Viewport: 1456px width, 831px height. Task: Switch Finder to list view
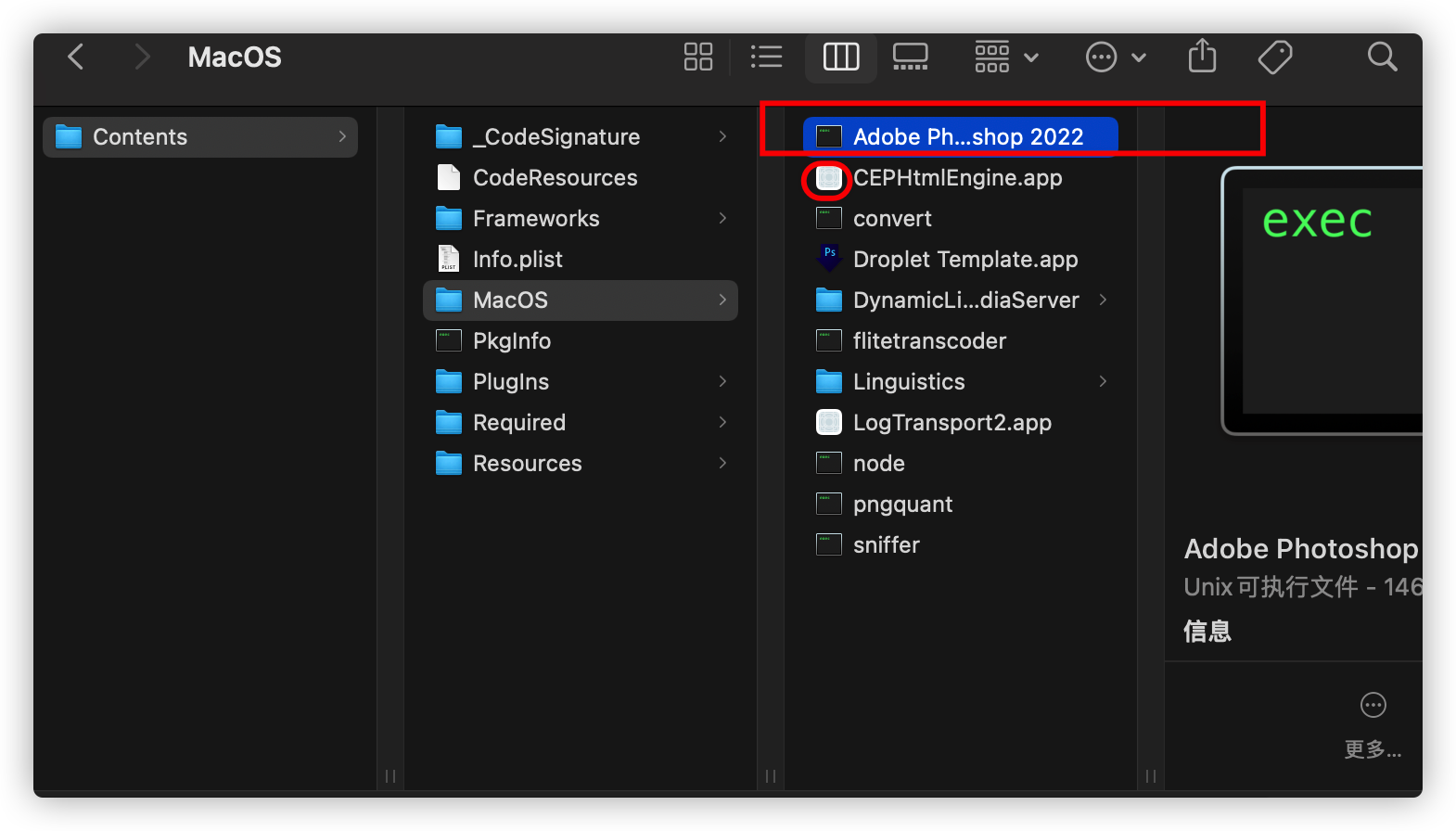click(767, 57)
